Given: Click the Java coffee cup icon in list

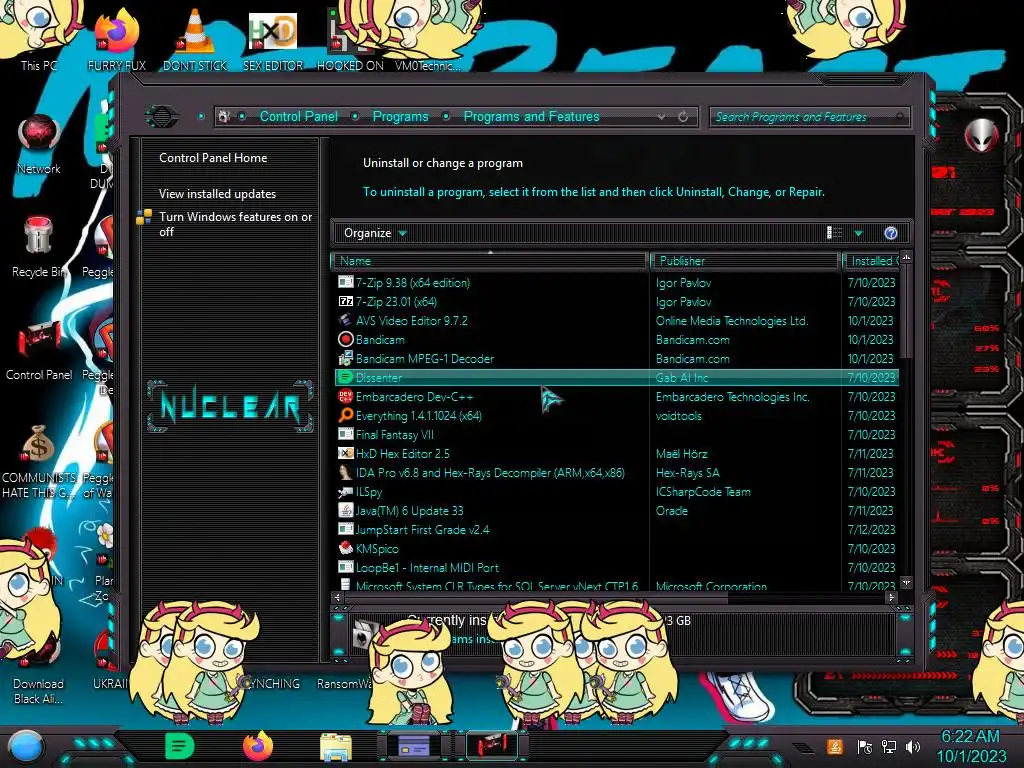Looking at the screenshot, I should pos(345,511).
